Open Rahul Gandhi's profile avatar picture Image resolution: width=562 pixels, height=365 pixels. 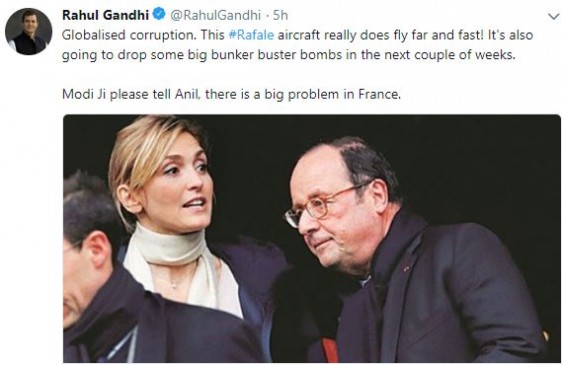29,32
